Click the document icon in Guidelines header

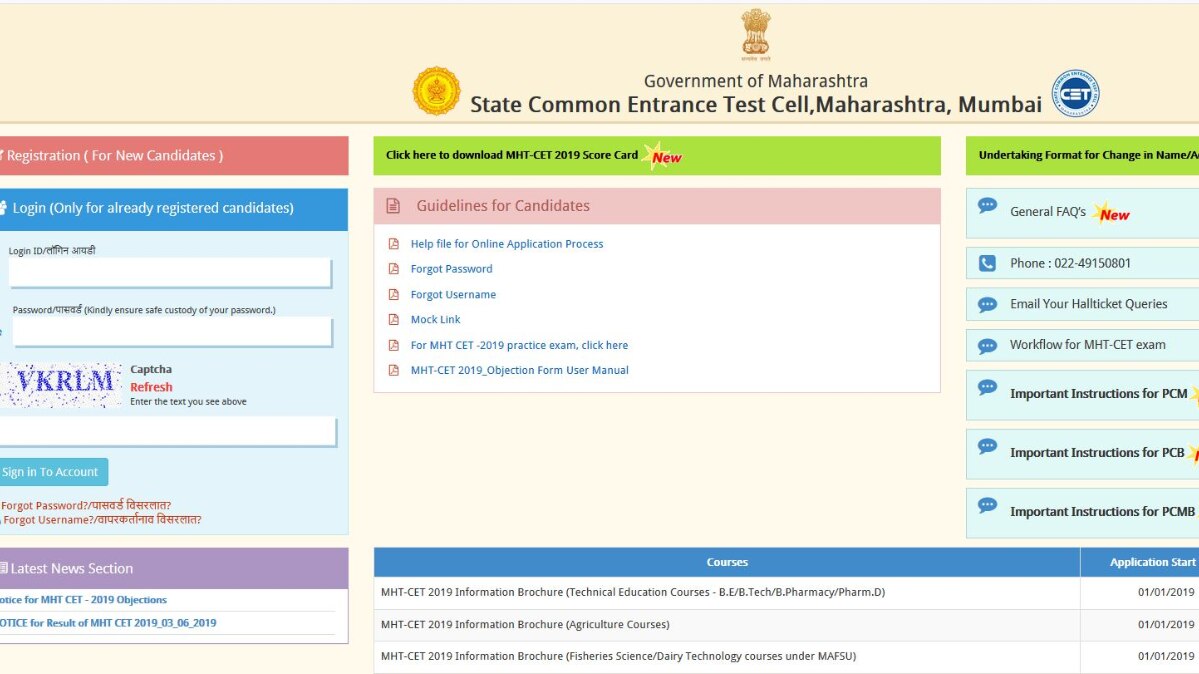[393, 206]
